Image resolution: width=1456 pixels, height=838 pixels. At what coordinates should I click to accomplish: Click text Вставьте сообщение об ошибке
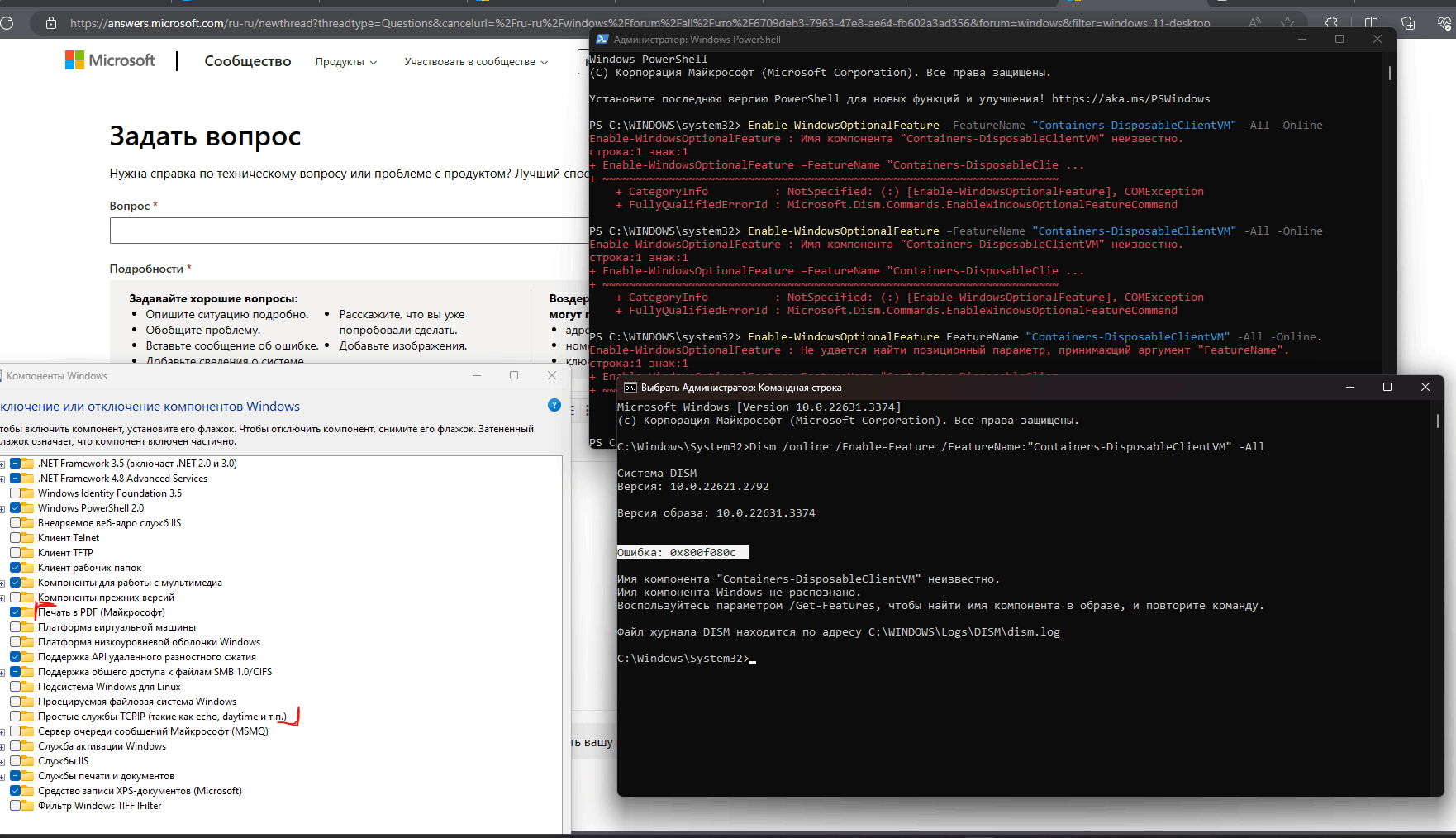(x=232, y=345)
